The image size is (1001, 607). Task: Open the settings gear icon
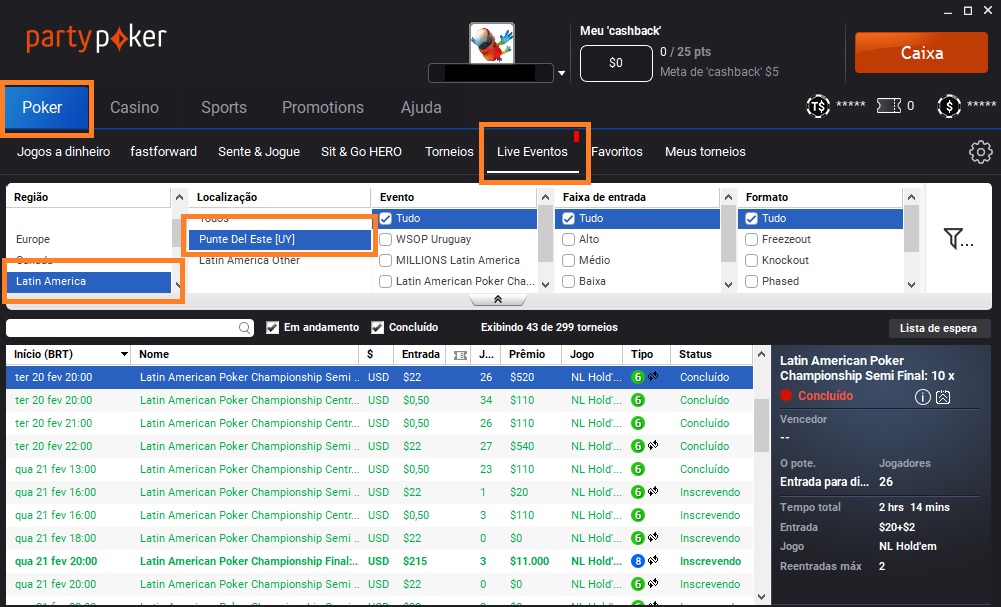981,152
